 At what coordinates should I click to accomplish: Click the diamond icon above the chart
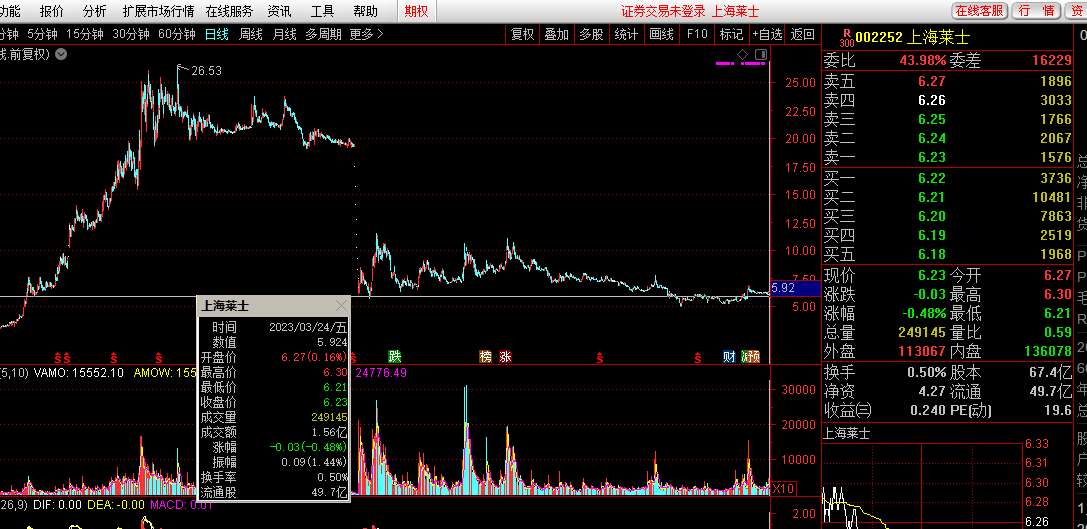click(742, 52)
